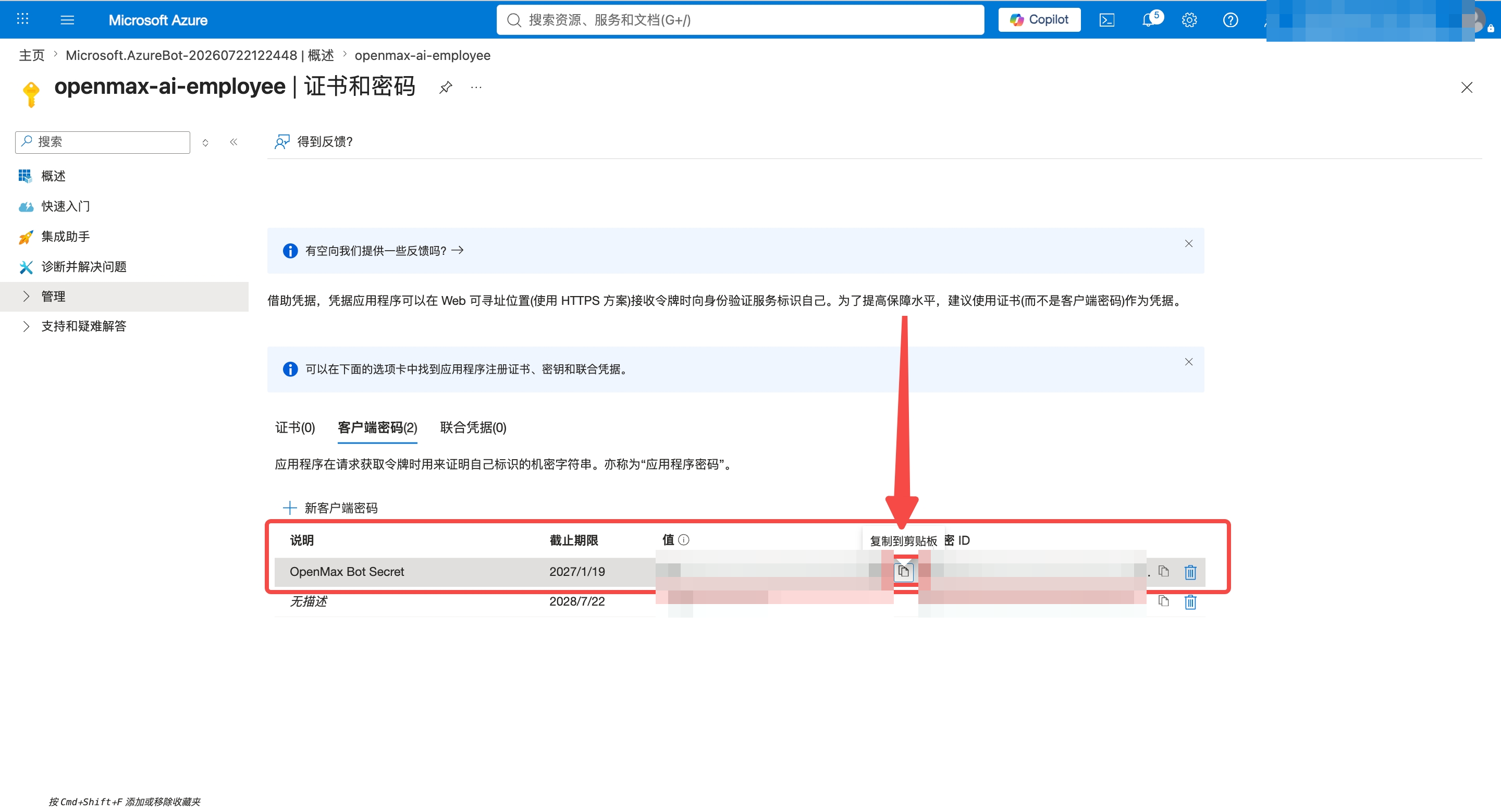Click the 说明 column header
The image size is (1501, 812).
click(302, 540)
